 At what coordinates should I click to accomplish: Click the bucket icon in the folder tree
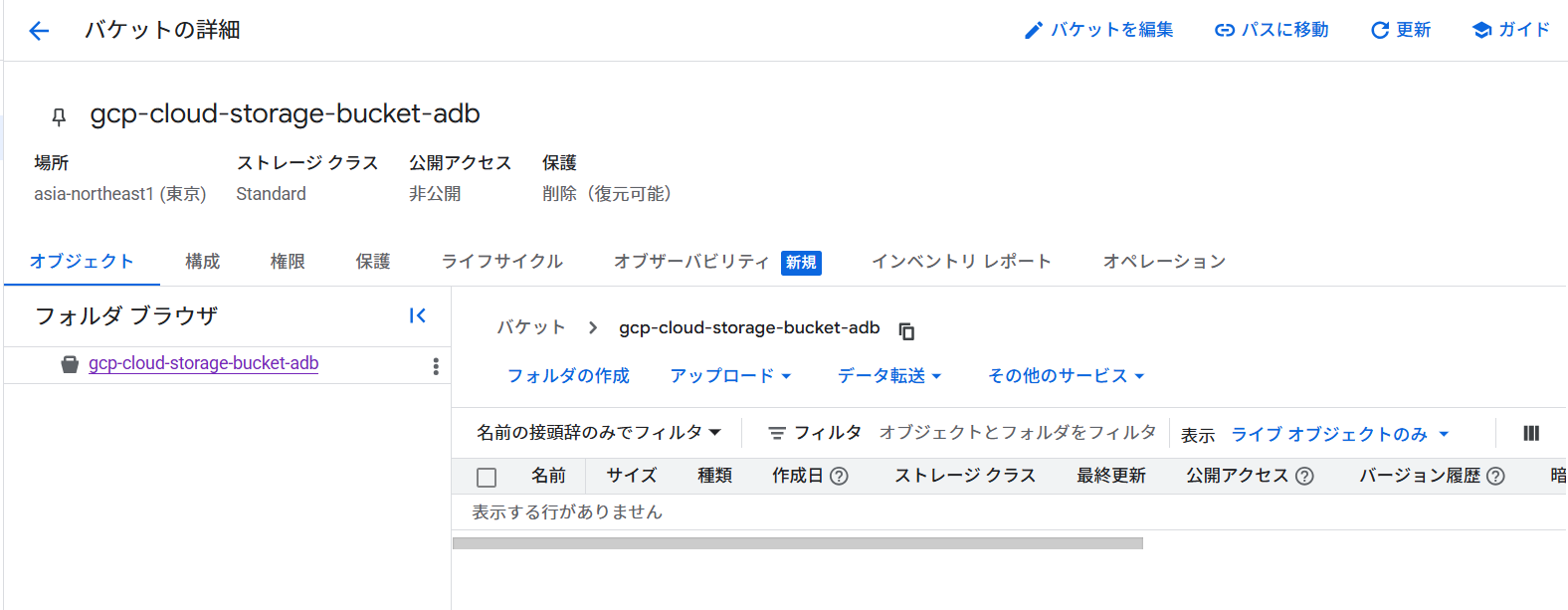click(x=70, y=364)
